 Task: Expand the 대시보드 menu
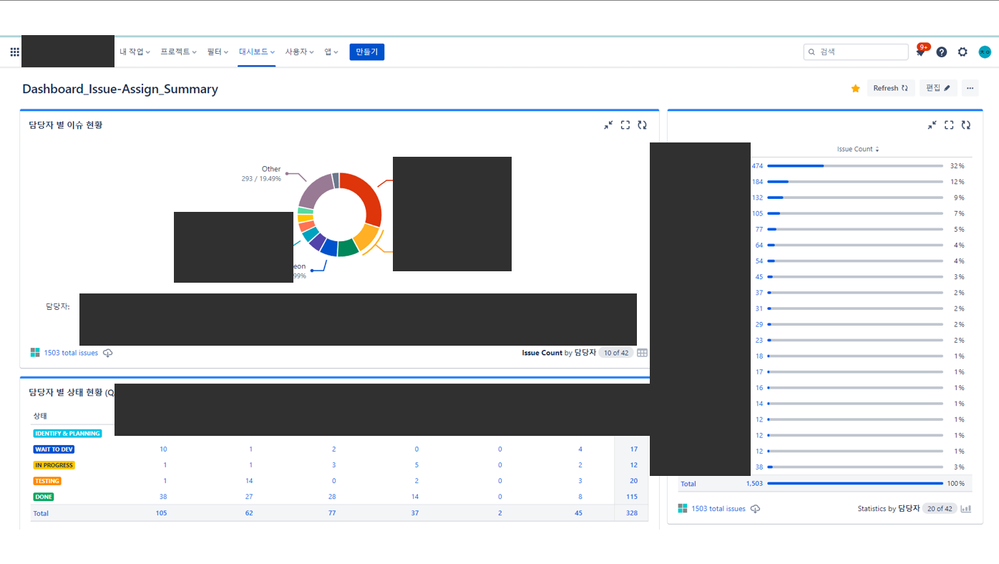point(257,52)
